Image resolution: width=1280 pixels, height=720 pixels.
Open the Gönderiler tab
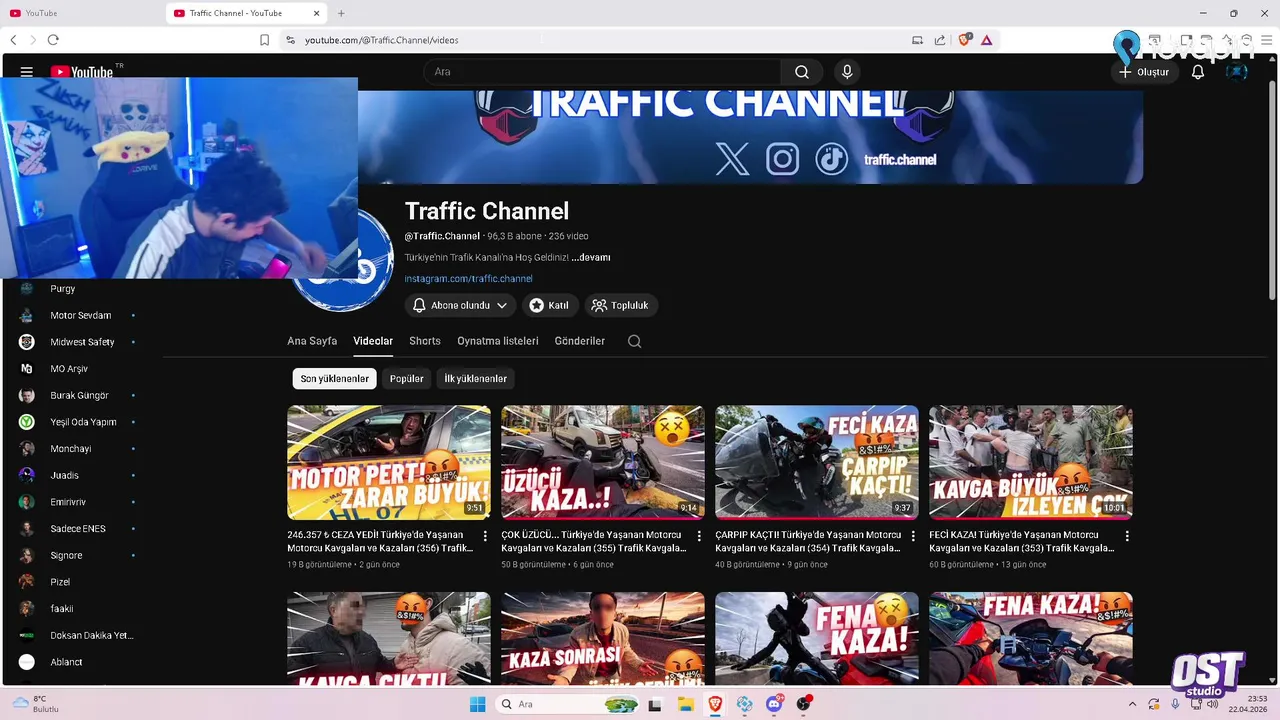click(580, 341)
